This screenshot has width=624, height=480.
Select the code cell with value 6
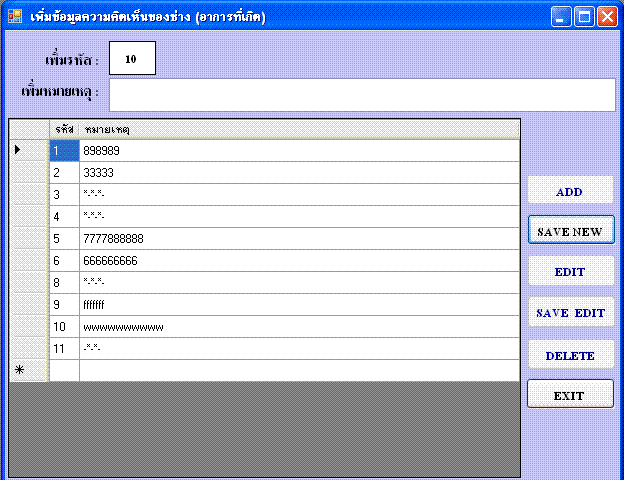coord(64,261)
